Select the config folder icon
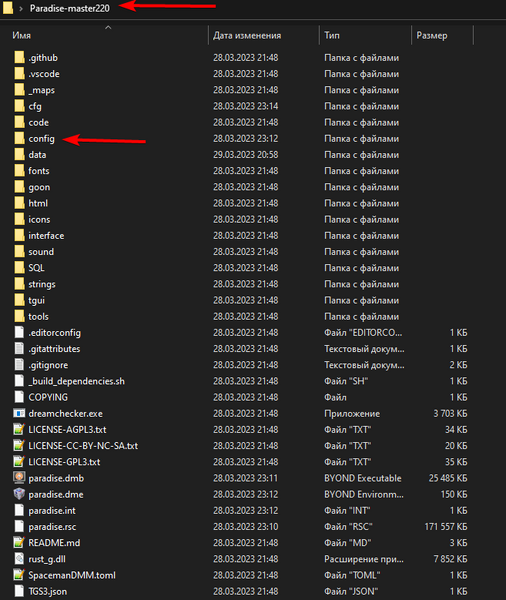This screenshot has width=506, height=600. tap(20, 138)
